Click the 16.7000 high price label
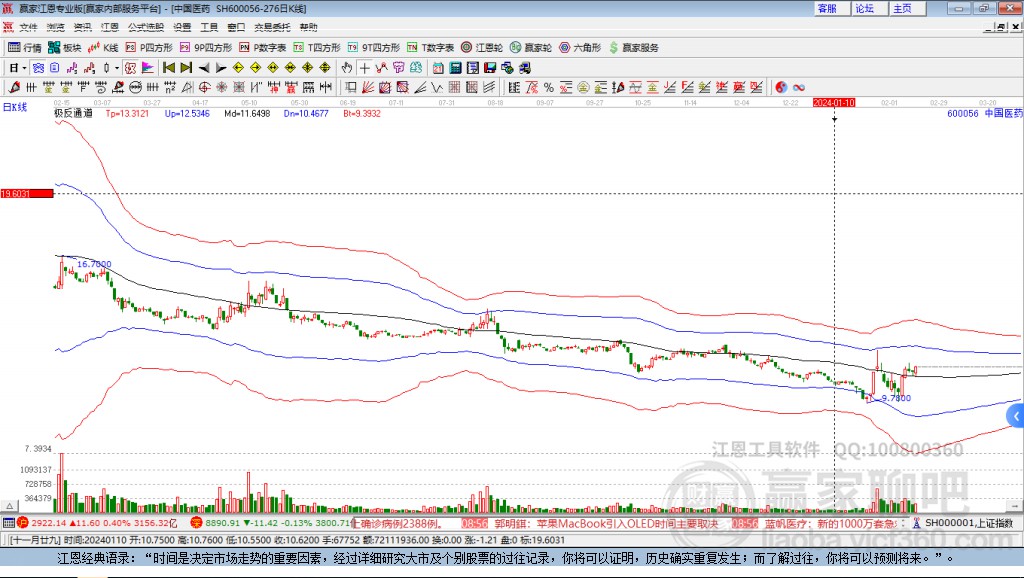This screenshot has width=1024, height=578. pos(94,265)
